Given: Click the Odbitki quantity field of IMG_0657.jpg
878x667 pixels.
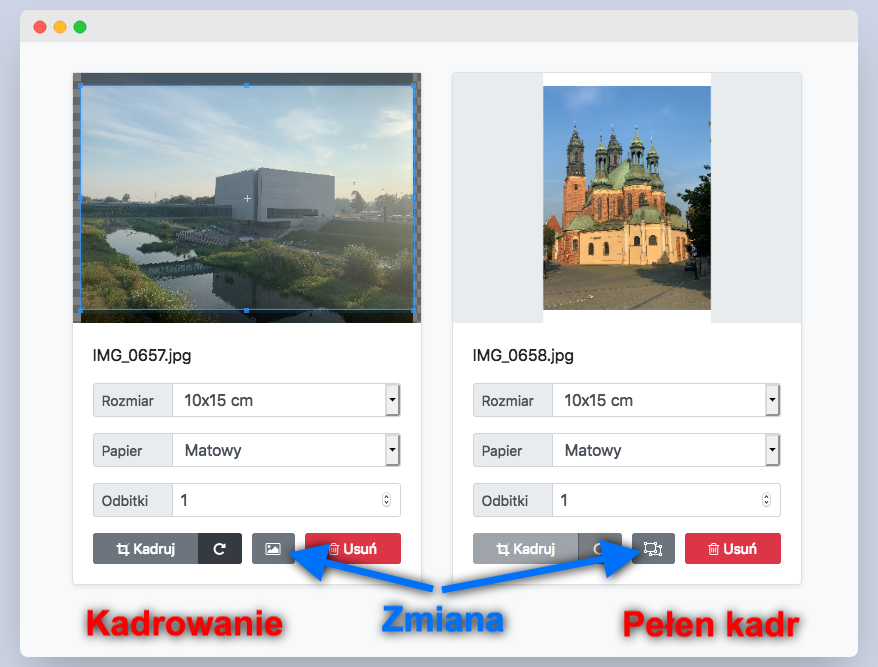Looking at the screenshot, I should [275, 500].
